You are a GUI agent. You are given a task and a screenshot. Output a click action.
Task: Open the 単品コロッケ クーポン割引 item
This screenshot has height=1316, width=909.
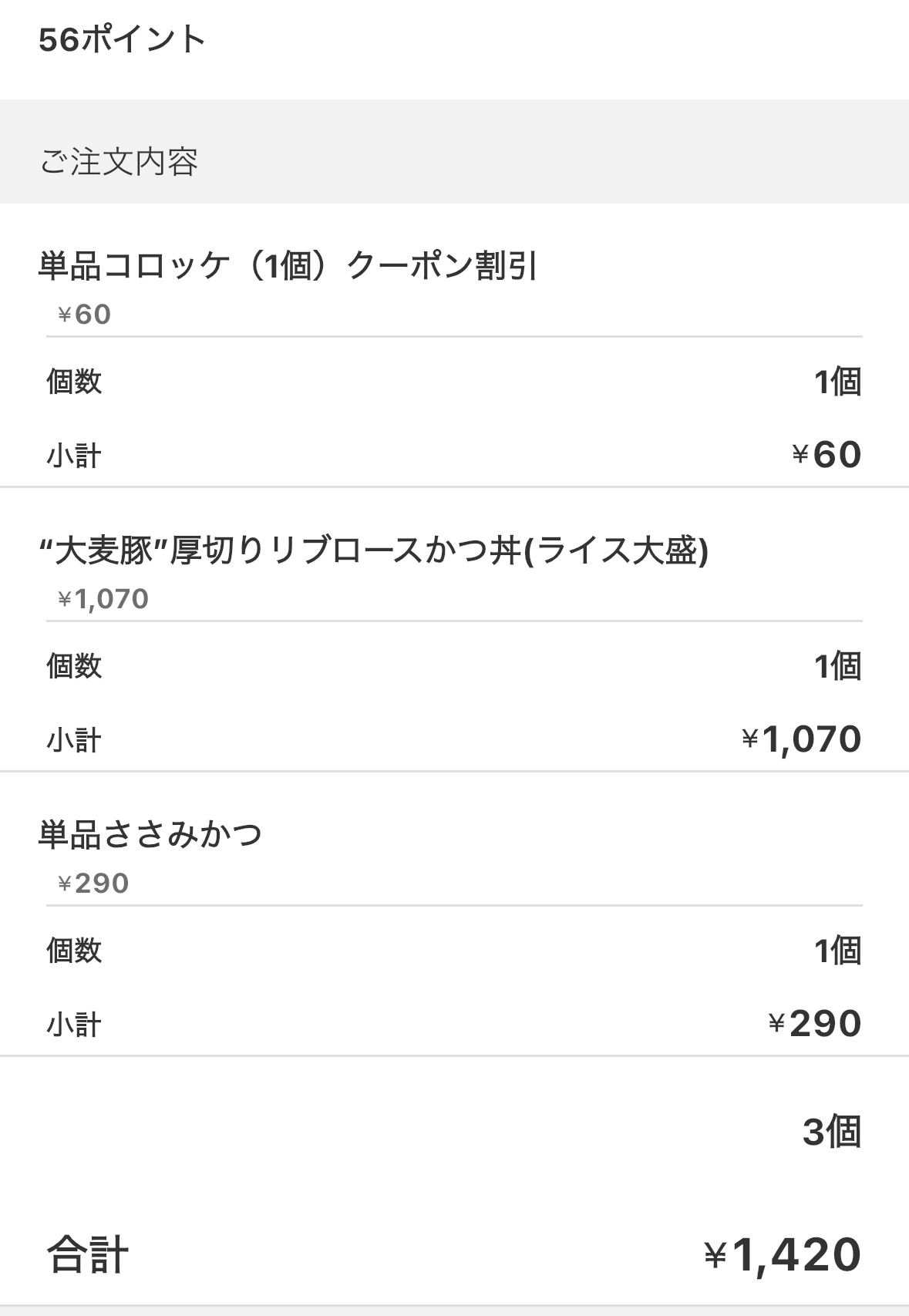288,267
